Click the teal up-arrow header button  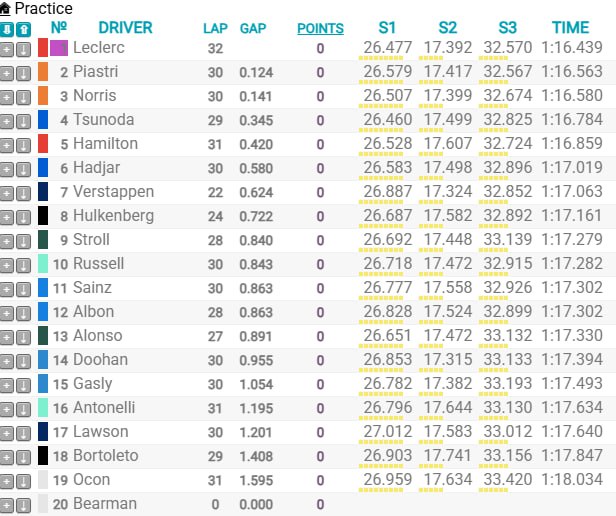[23, 28]
